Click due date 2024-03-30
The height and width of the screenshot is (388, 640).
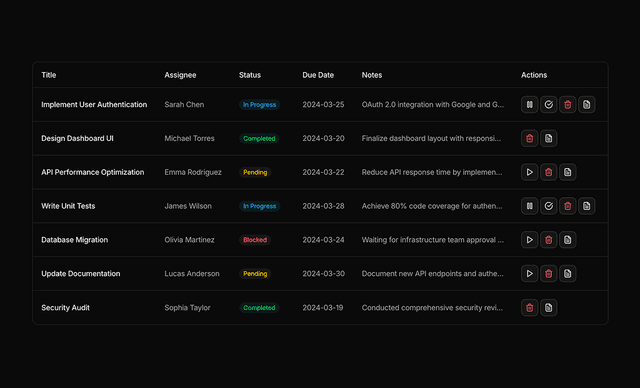[324, 274]
